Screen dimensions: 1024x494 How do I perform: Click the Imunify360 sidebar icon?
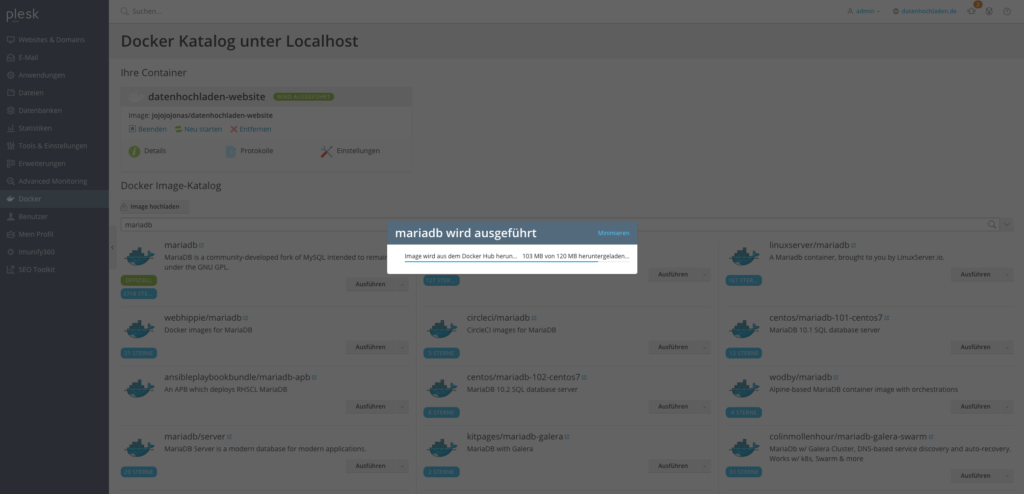click(x=10, y=252)
